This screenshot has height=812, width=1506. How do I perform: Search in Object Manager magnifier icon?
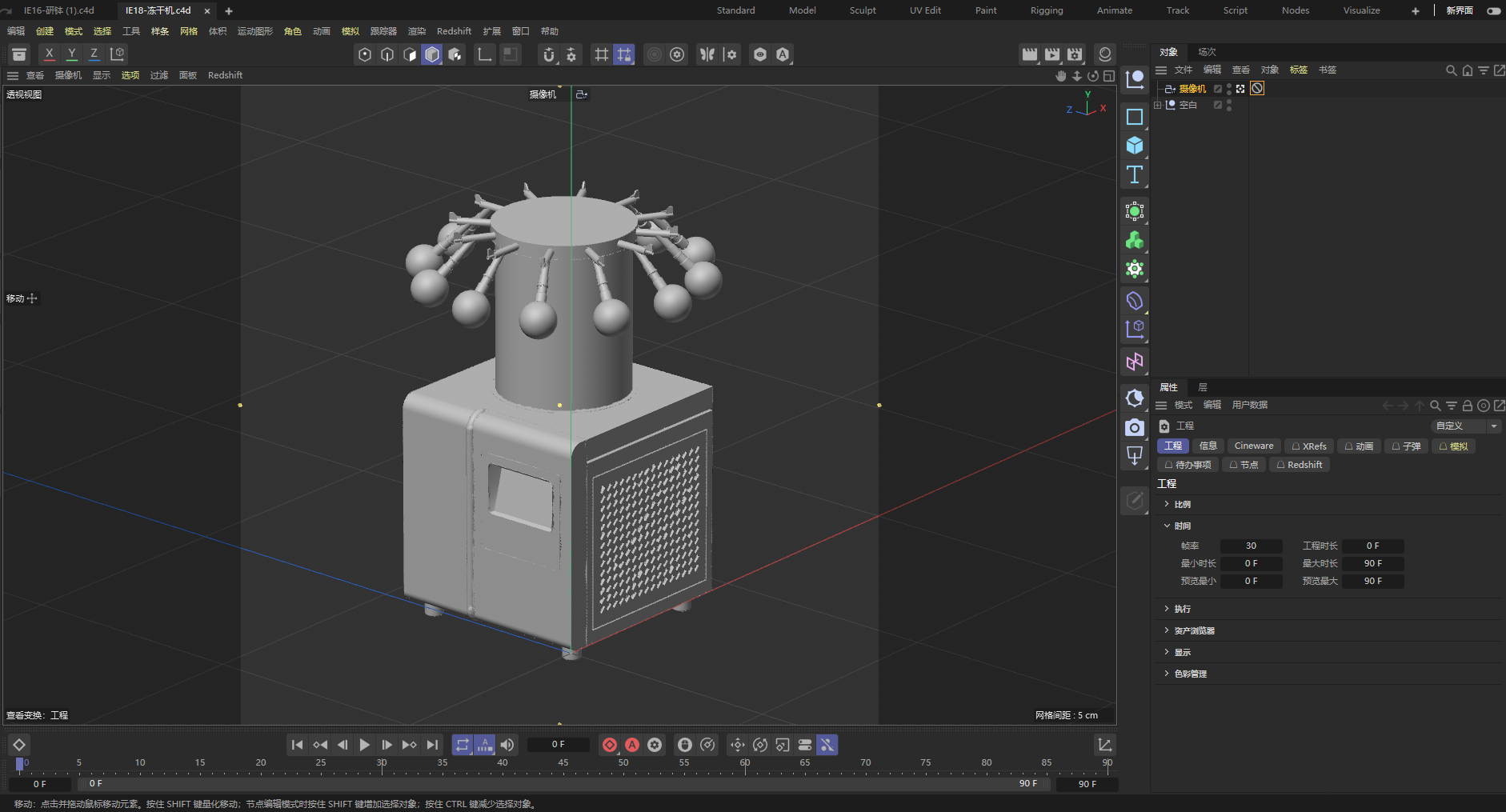(1451, 70)
